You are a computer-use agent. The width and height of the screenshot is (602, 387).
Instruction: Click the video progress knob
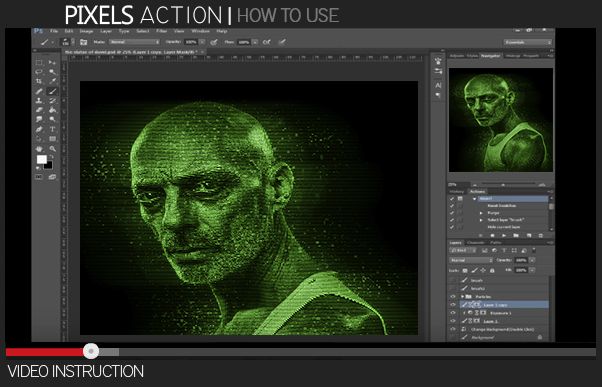tap(91, 351)
